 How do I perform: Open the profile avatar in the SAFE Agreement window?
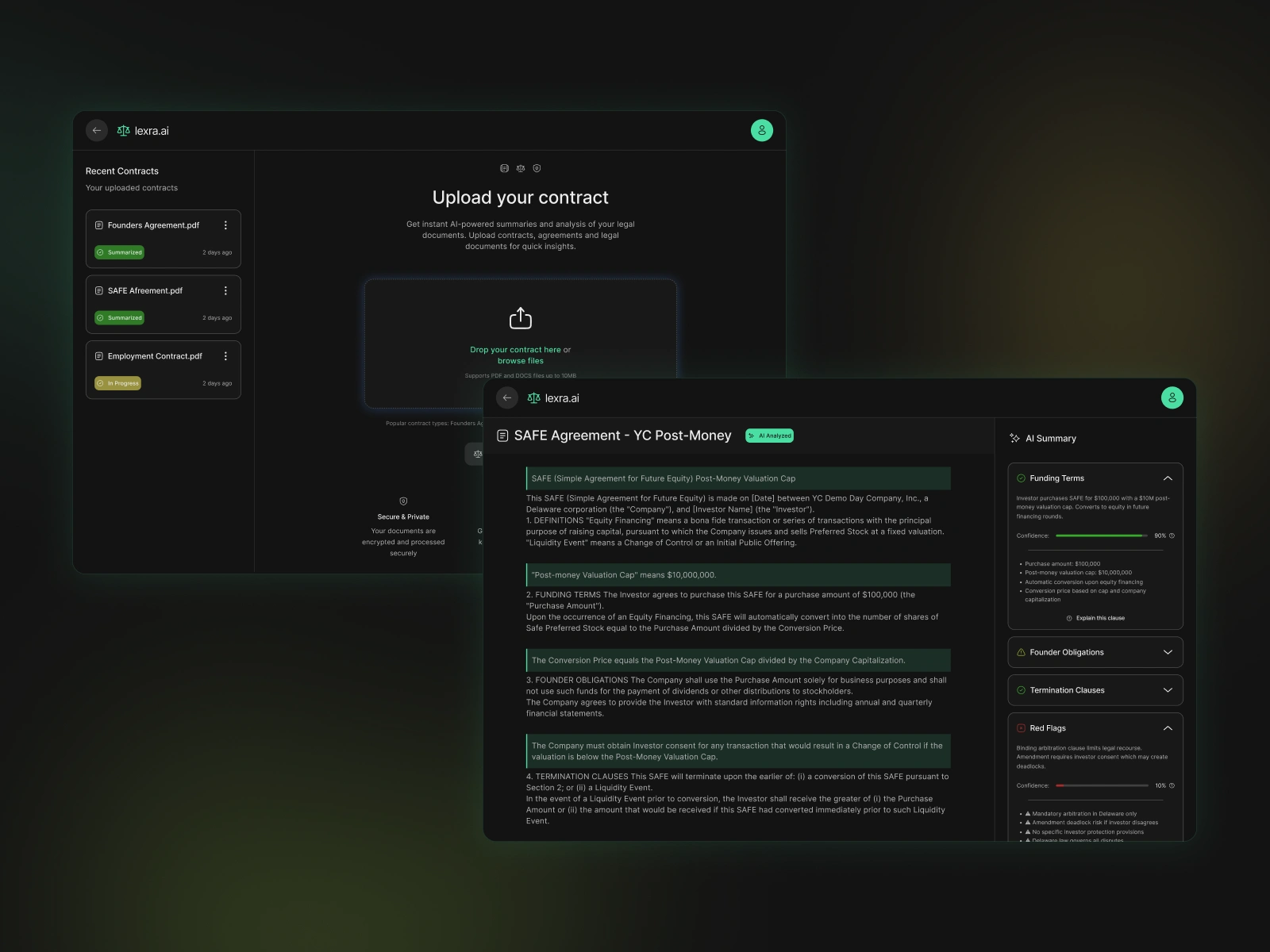(x=1172, y=397)
